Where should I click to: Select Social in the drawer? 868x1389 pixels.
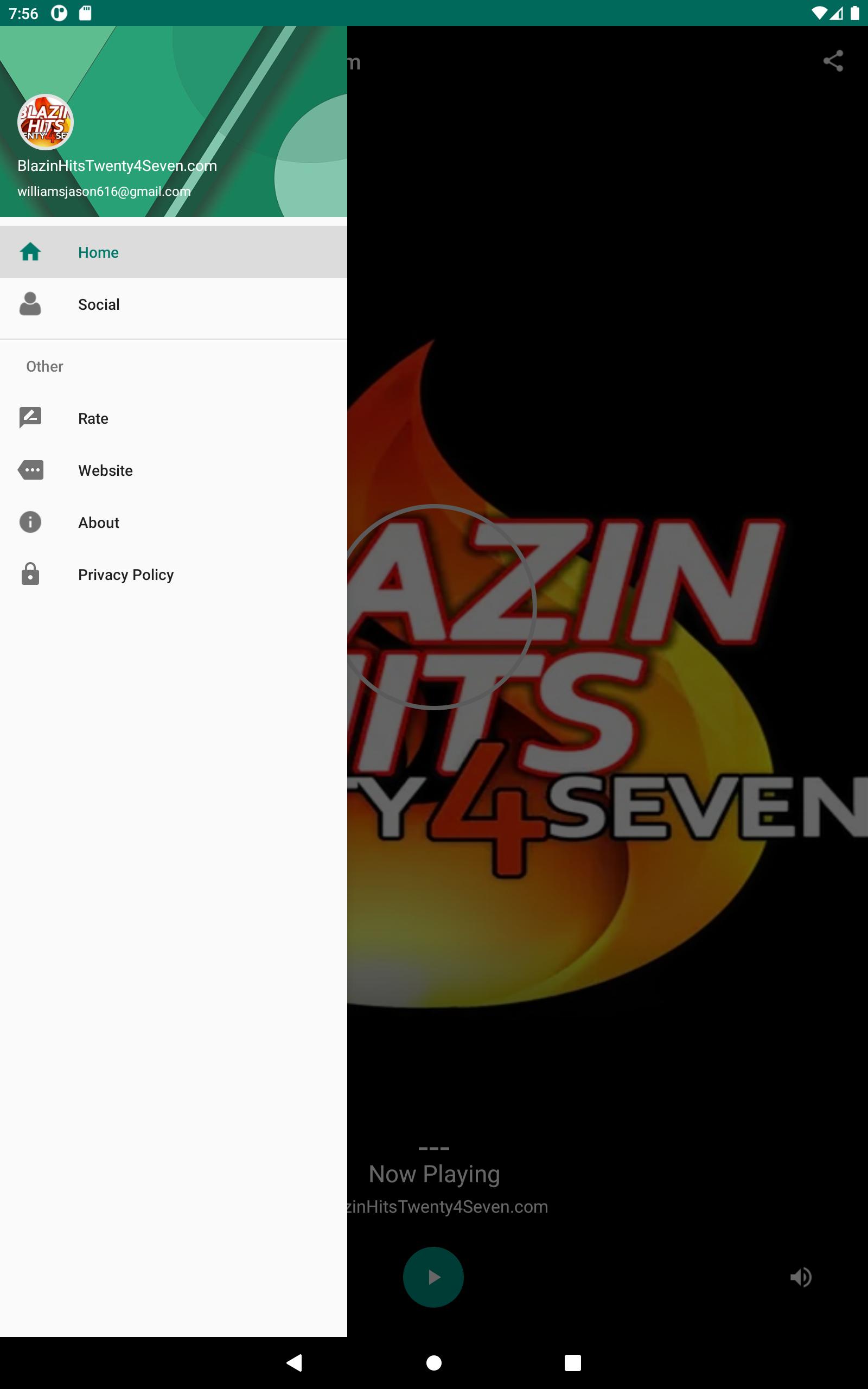pos(174,304)
